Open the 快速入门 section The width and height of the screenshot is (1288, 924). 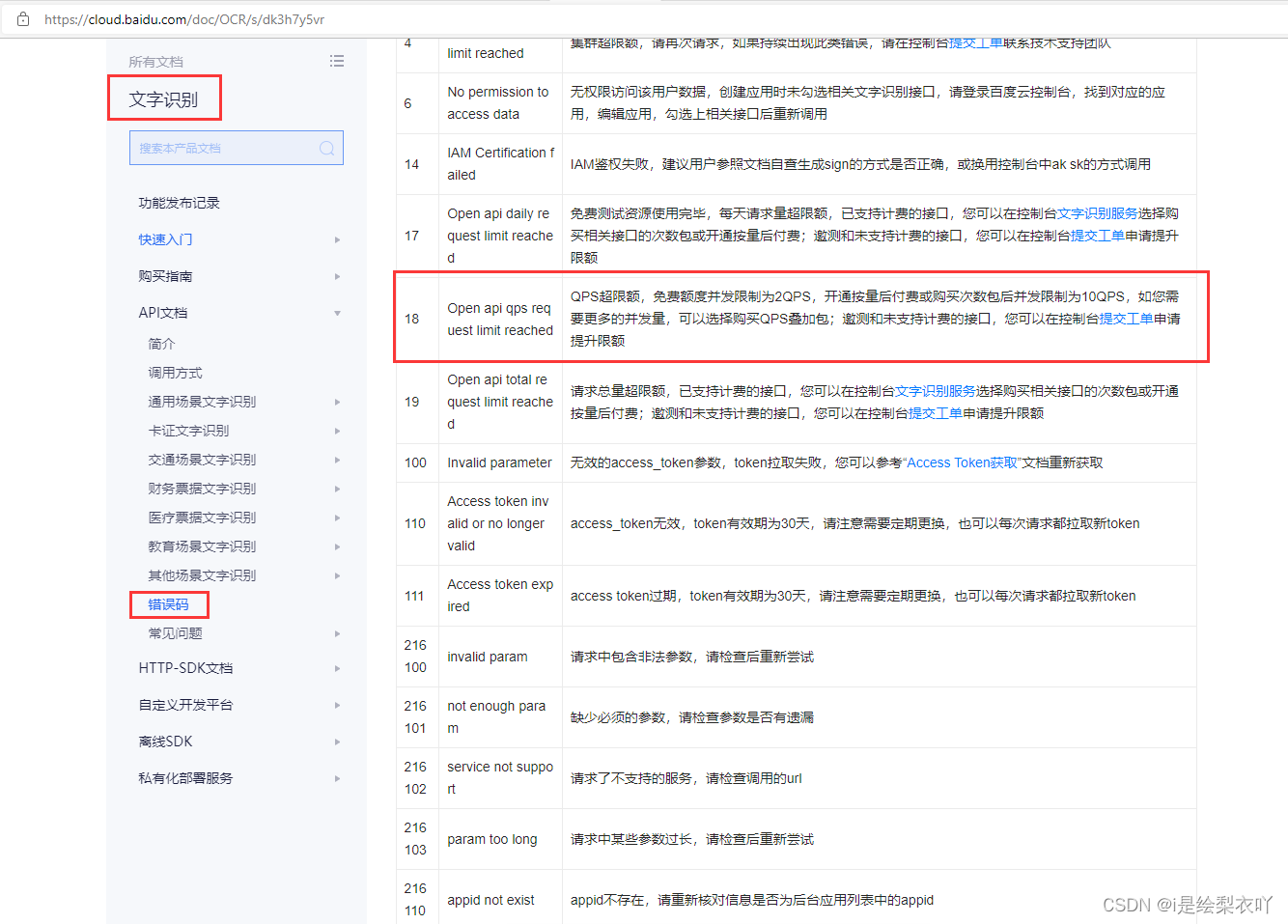[x=165, y=239]
